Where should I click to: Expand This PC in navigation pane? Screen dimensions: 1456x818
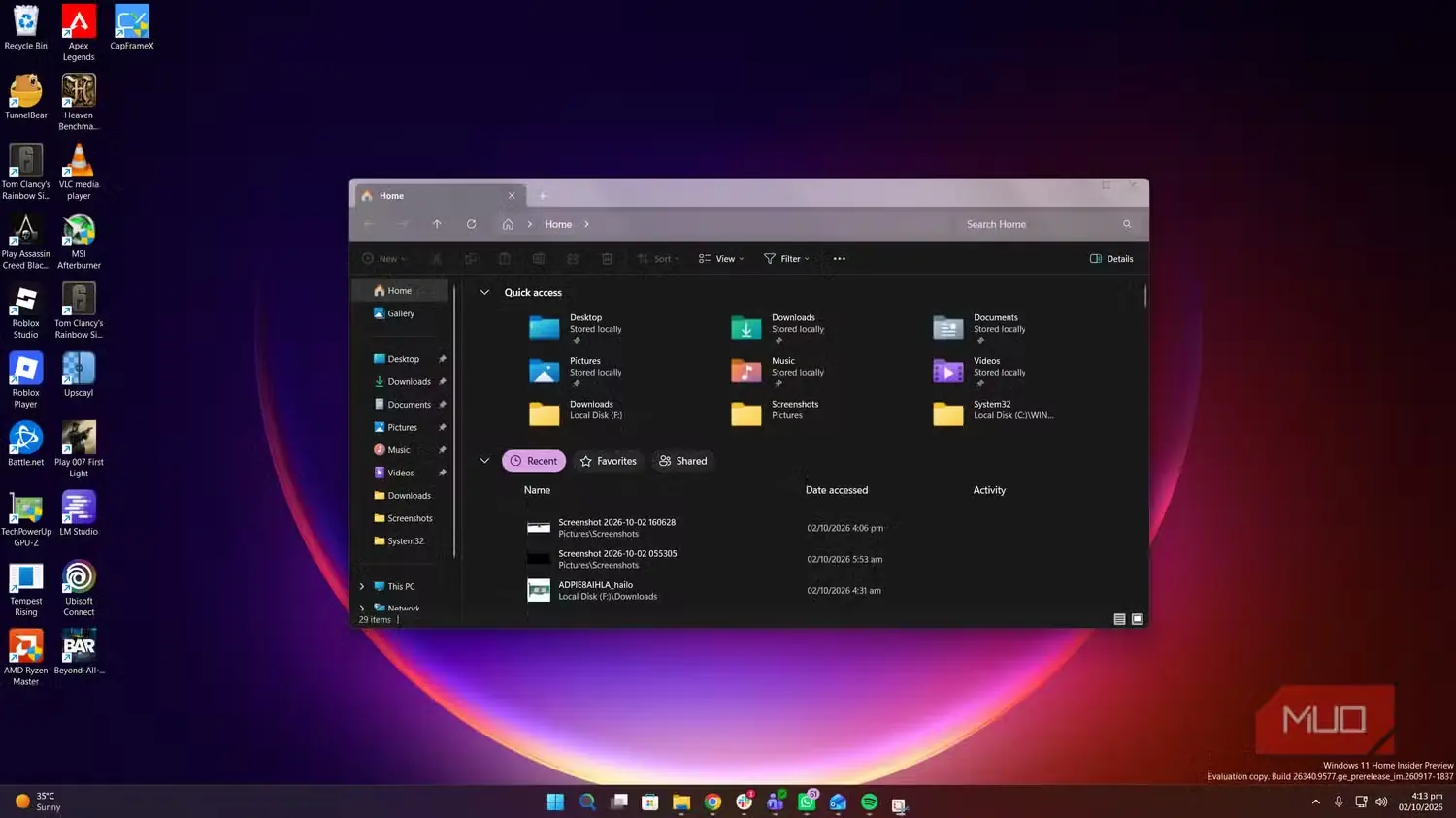[x=362, y=587]
